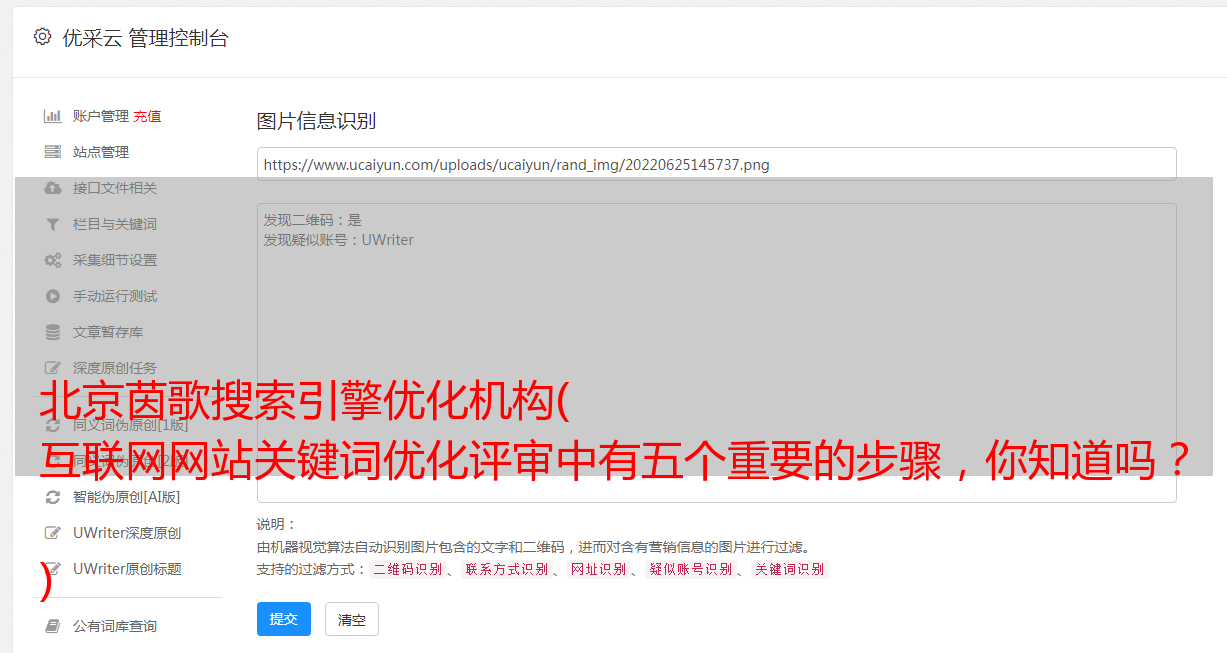The height and width of the screenshot is (653, 1227).
Task: Open 栏目与关键词 menu item
Action: click(x=115, y=224)
